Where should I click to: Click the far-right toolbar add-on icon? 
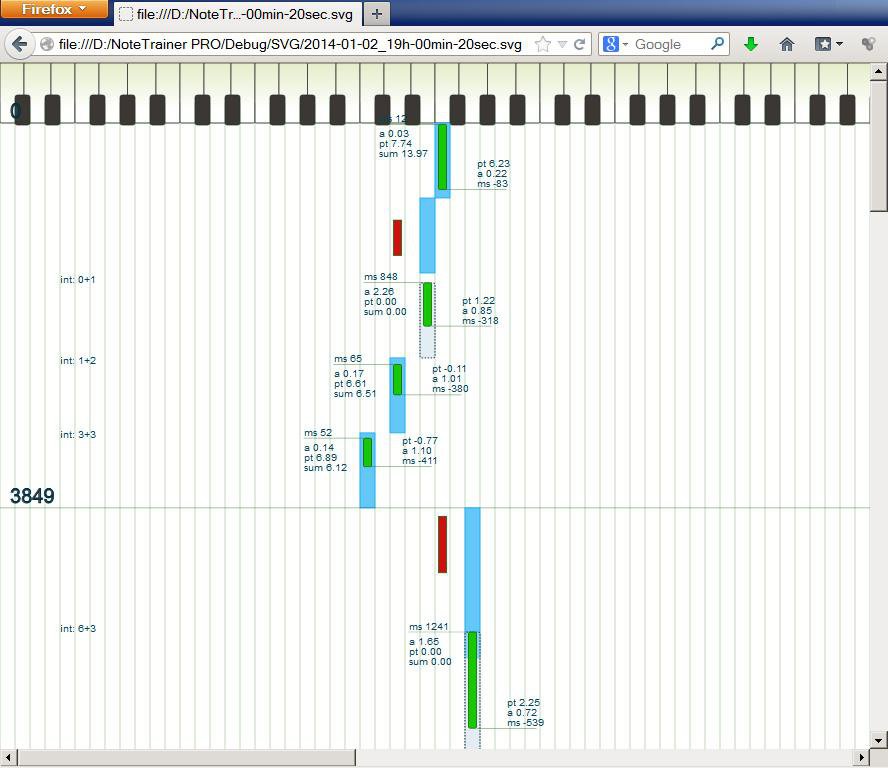(x=868, y=44)
